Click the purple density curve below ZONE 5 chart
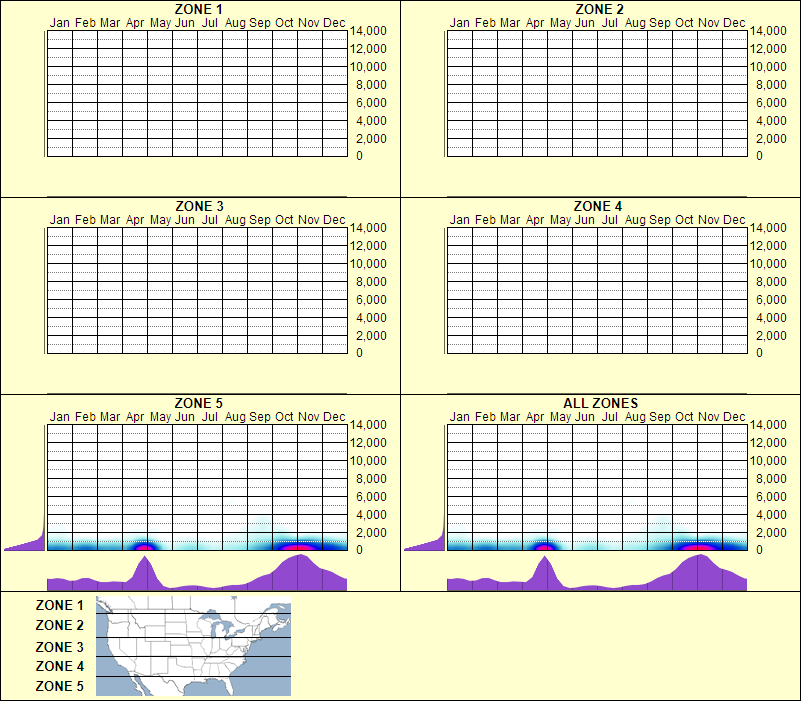 [x=200, y=577]
